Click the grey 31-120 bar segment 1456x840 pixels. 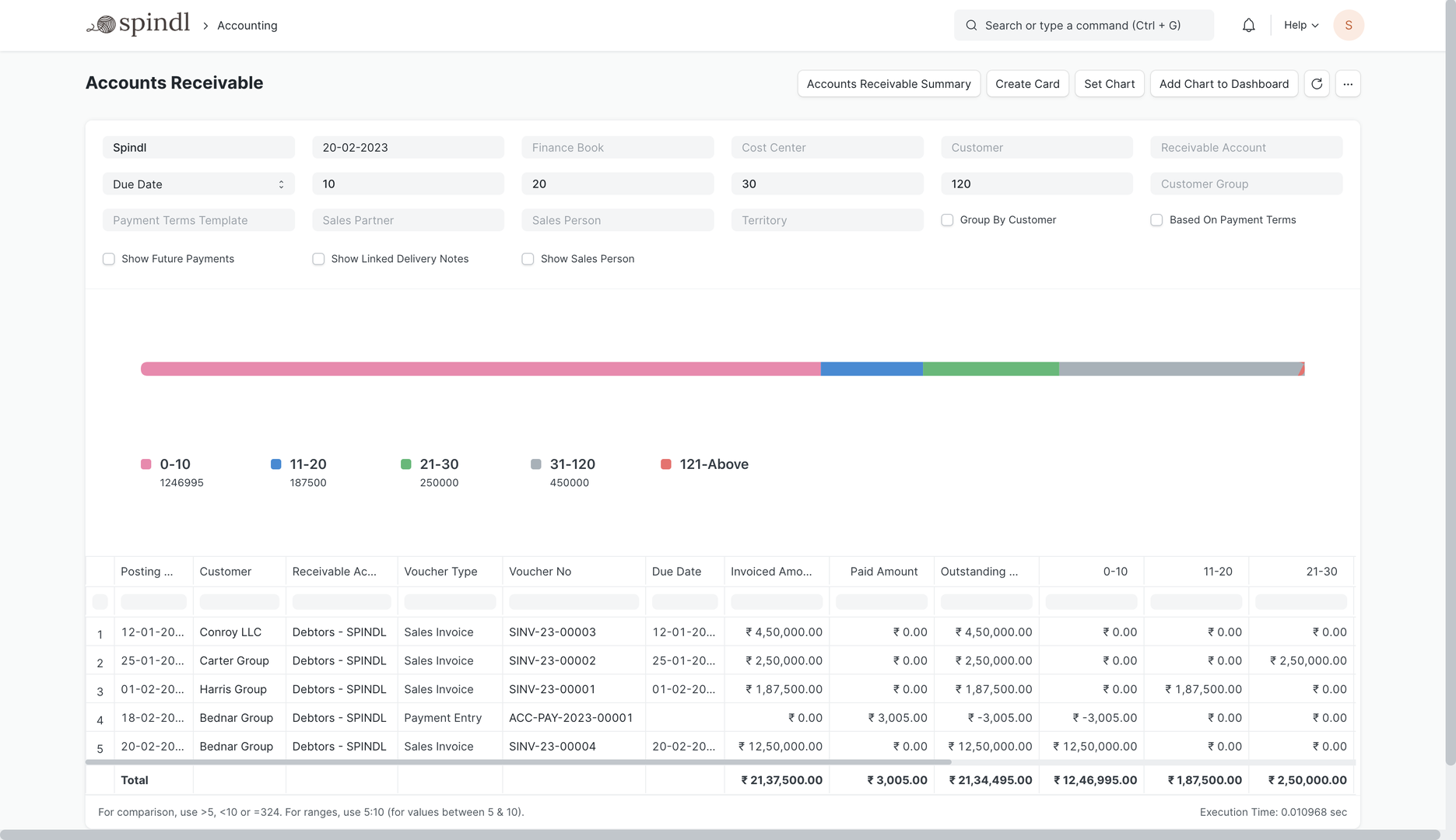coord(1181,369)
